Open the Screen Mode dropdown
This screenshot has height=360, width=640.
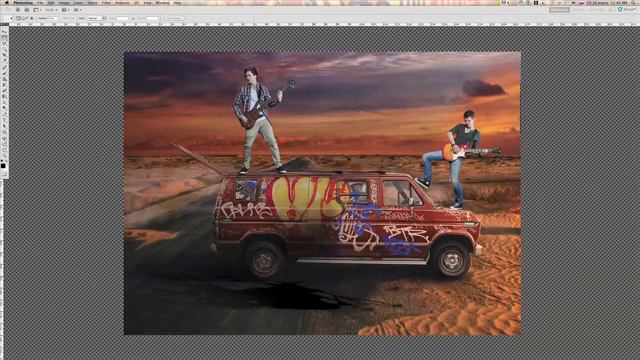point(78,10)
